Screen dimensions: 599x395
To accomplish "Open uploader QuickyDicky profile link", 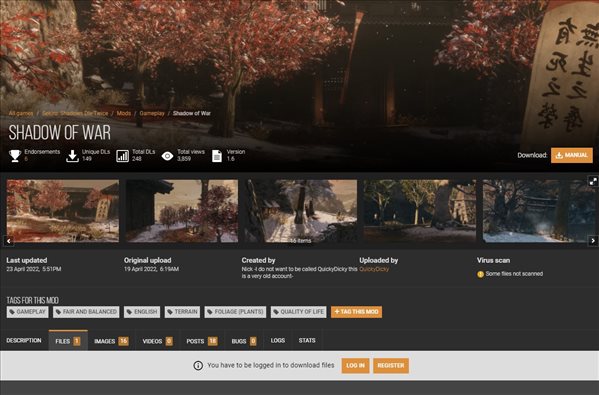I will click(374, 269).
